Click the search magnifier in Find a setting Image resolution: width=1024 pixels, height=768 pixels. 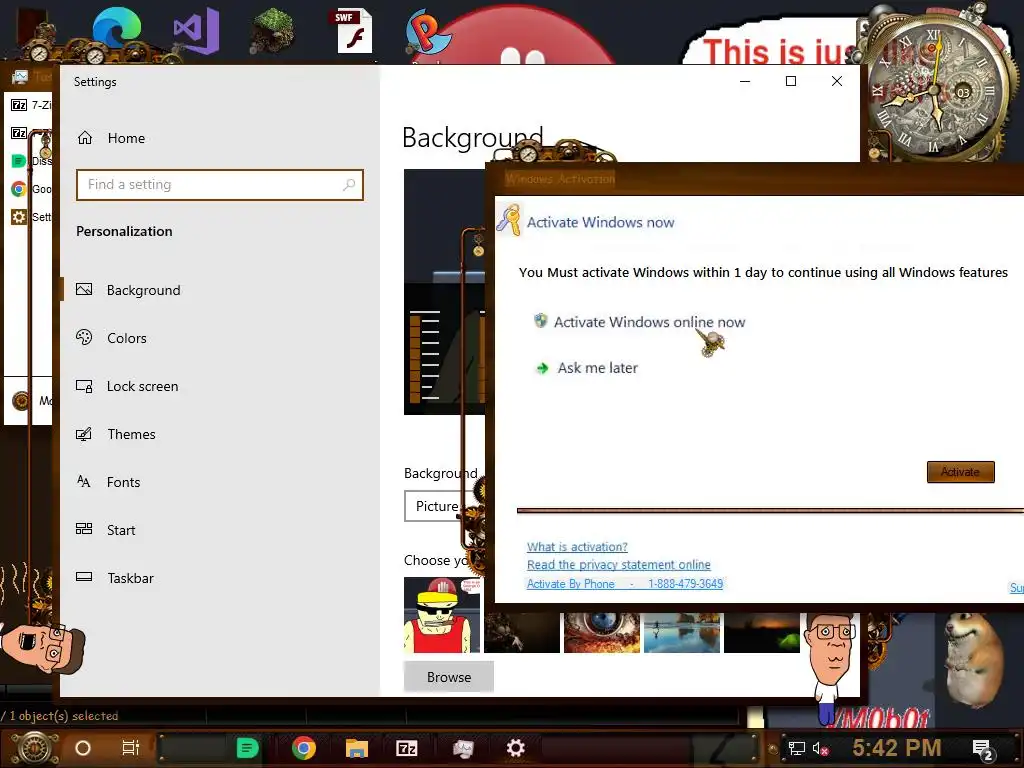(349, 185)
